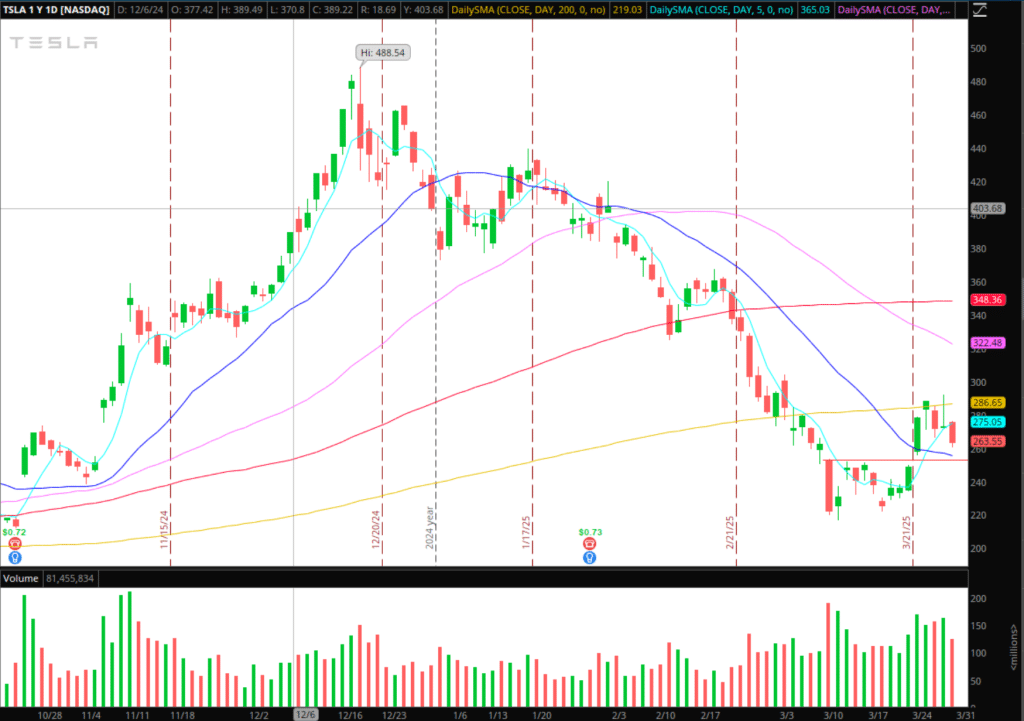This screenshot has width=1024, height=721.
Task: Click the 365.03 SMA value in header
Action: pyautogui.click(x=815, y=10)
